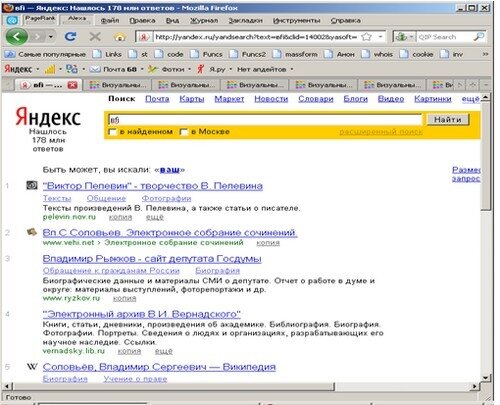
Task: Click the QIP Search magnifier icon
Action: point(479,37)
